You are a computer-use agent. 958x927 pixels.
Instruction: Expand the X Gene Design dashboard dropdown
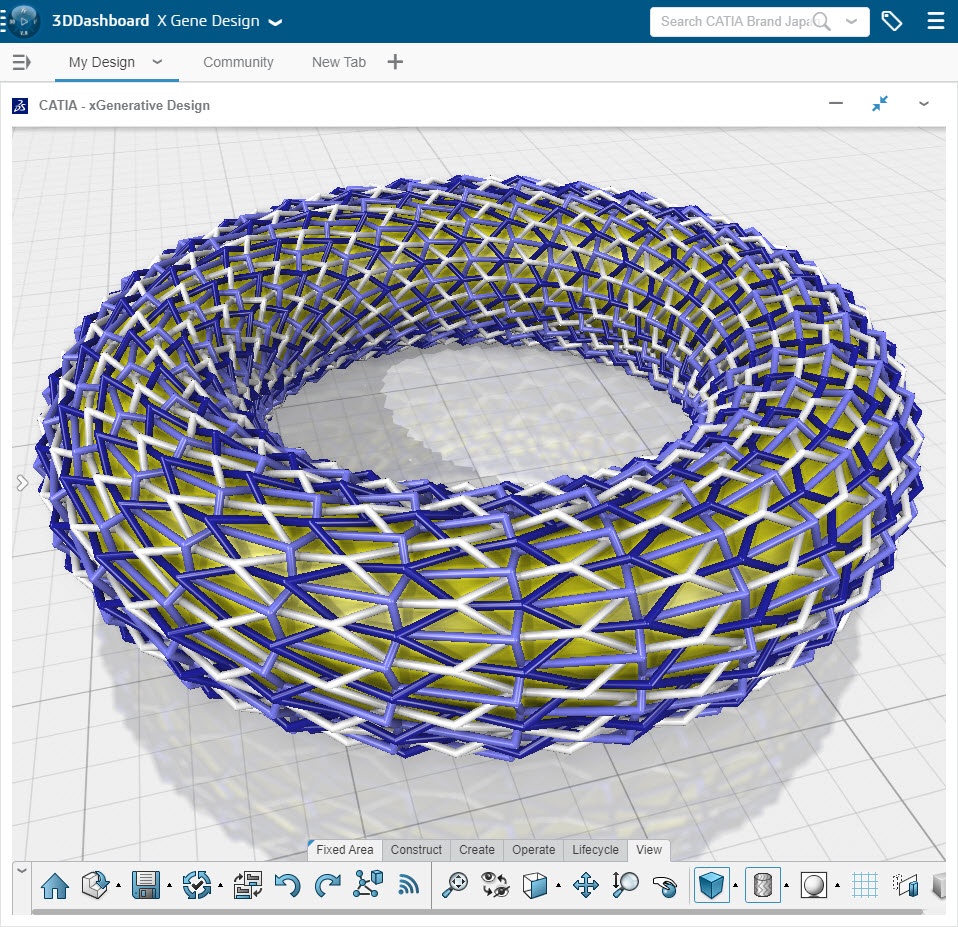[x=276, y=22]
